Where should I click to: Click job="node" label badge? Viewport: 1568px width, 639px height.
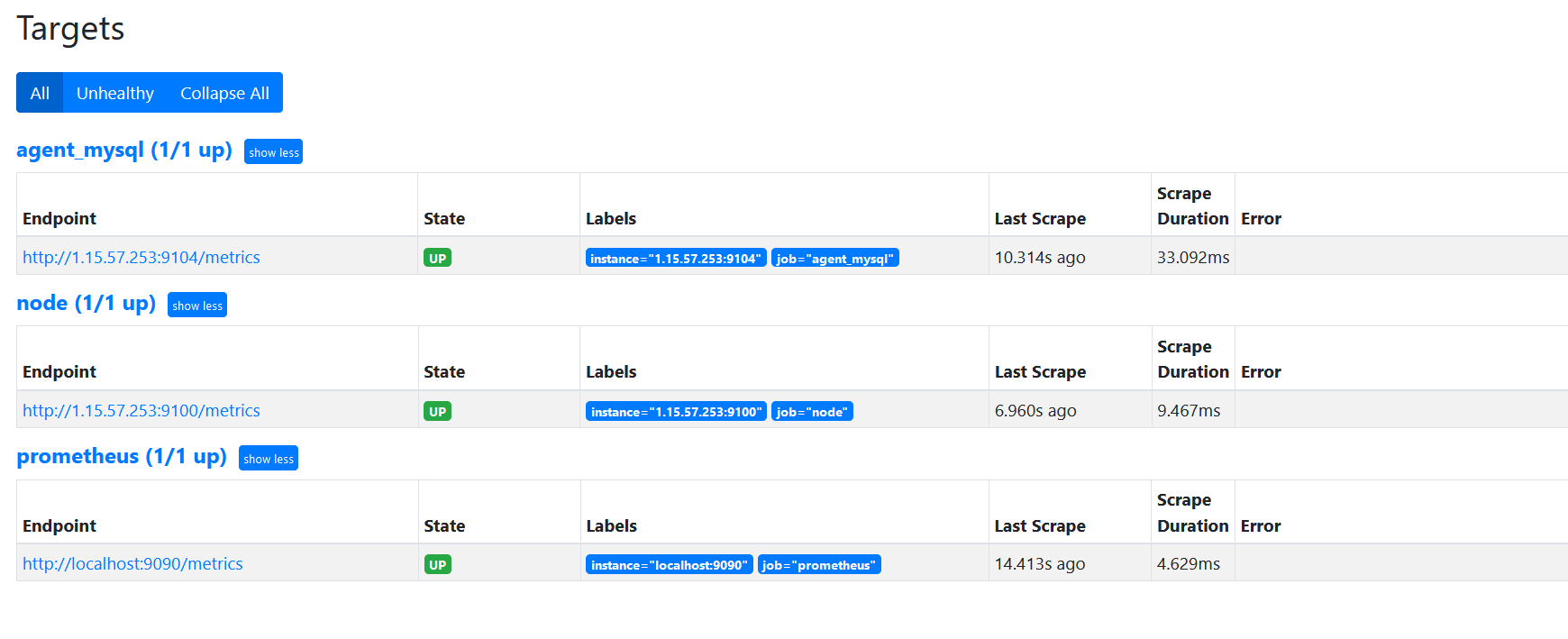(812, 411)
